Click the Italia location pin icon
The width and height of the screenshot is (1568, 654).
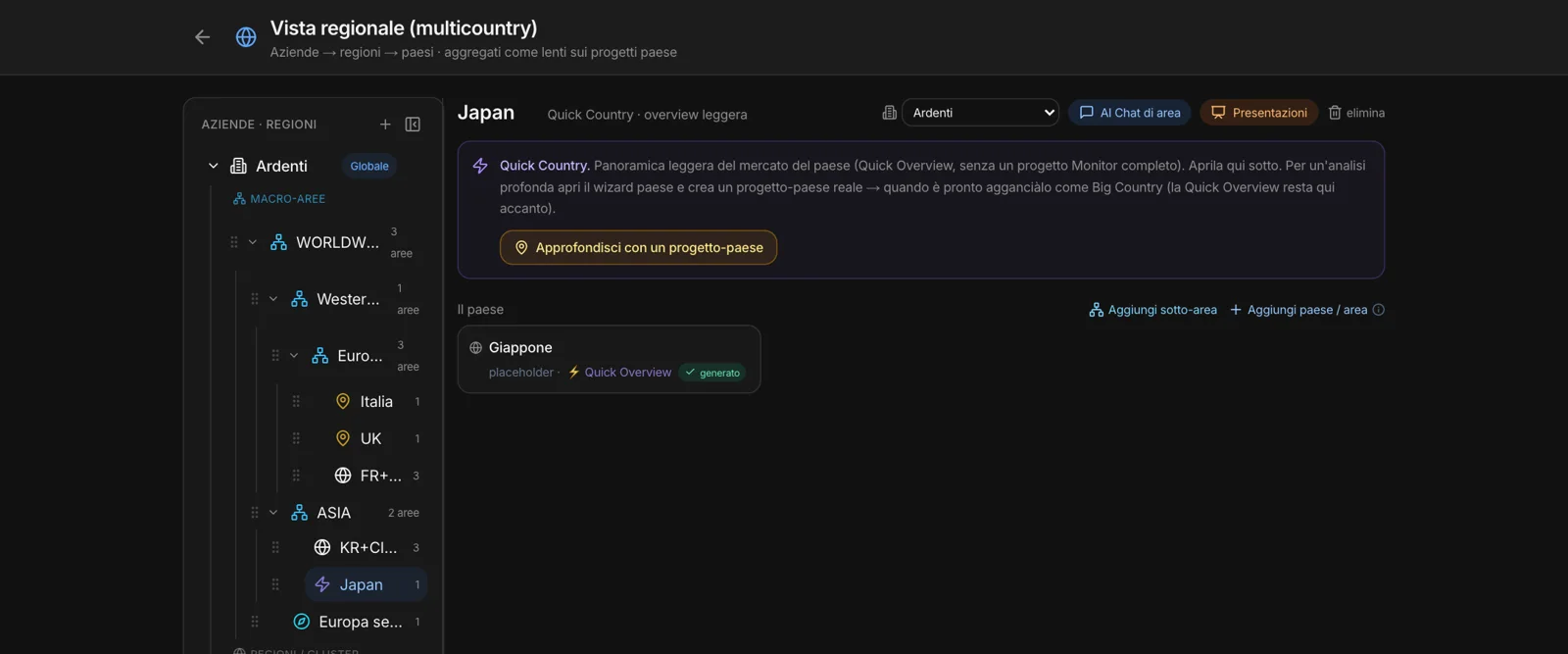[x=343, y=401]
